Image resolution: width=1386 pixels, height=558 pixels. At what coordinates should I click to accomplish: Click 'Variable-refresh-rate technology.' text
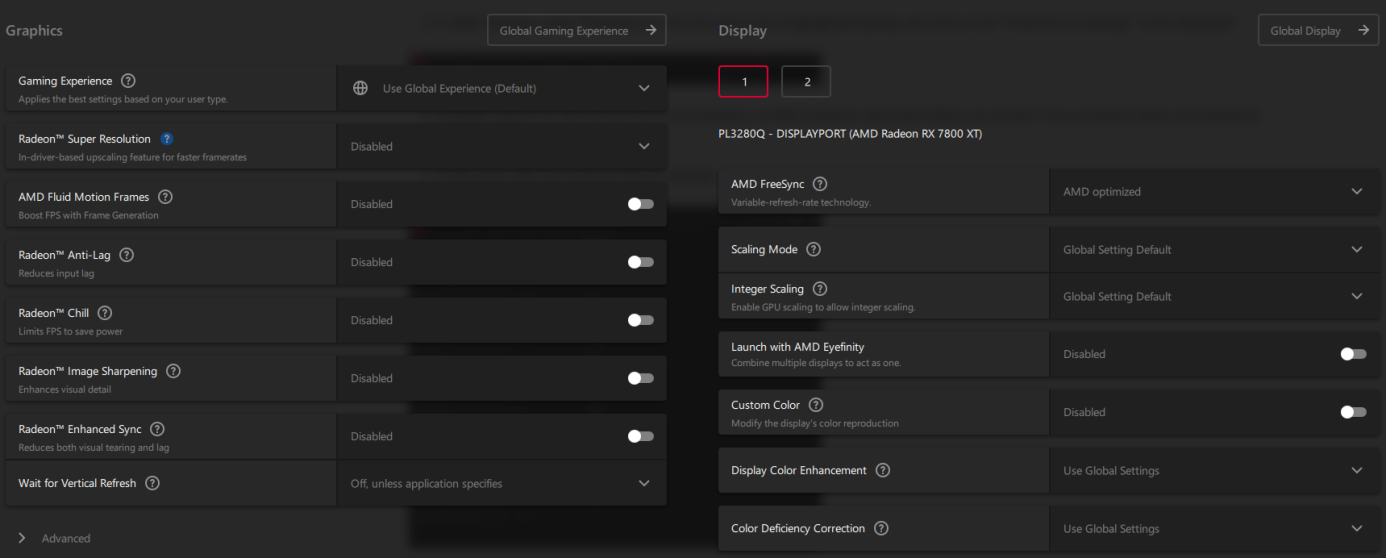point(801,202)
